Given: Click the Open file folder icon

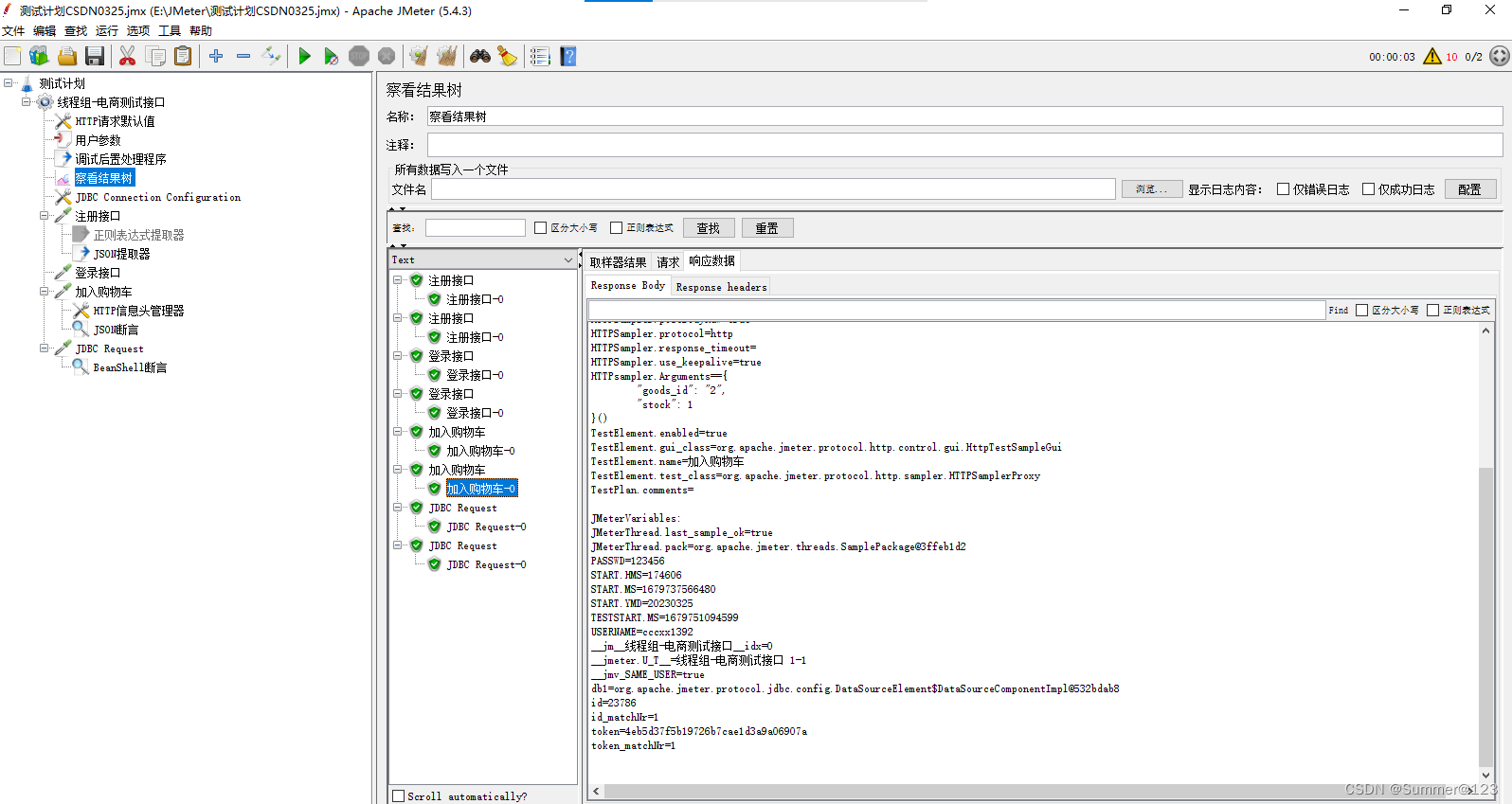Looking at the screenshot, I should coord(66,57).
